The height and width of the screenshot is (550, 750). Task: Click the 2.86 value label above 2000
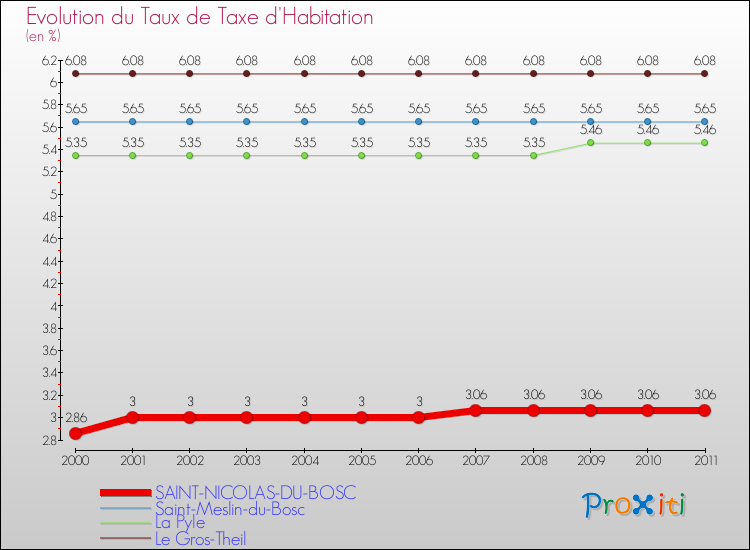click(x=76, y=418)
